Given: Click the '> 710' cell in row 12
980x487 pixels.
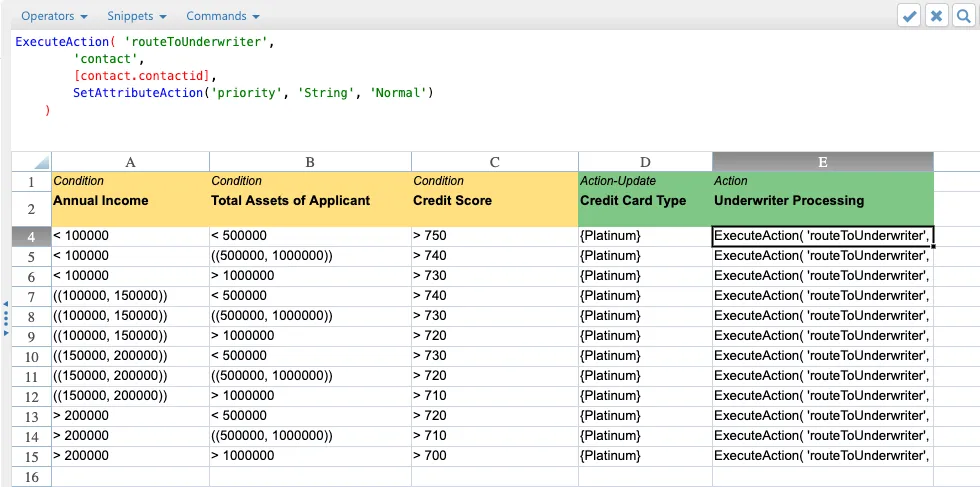Looking at the screenshot, I should click(494, 396).
